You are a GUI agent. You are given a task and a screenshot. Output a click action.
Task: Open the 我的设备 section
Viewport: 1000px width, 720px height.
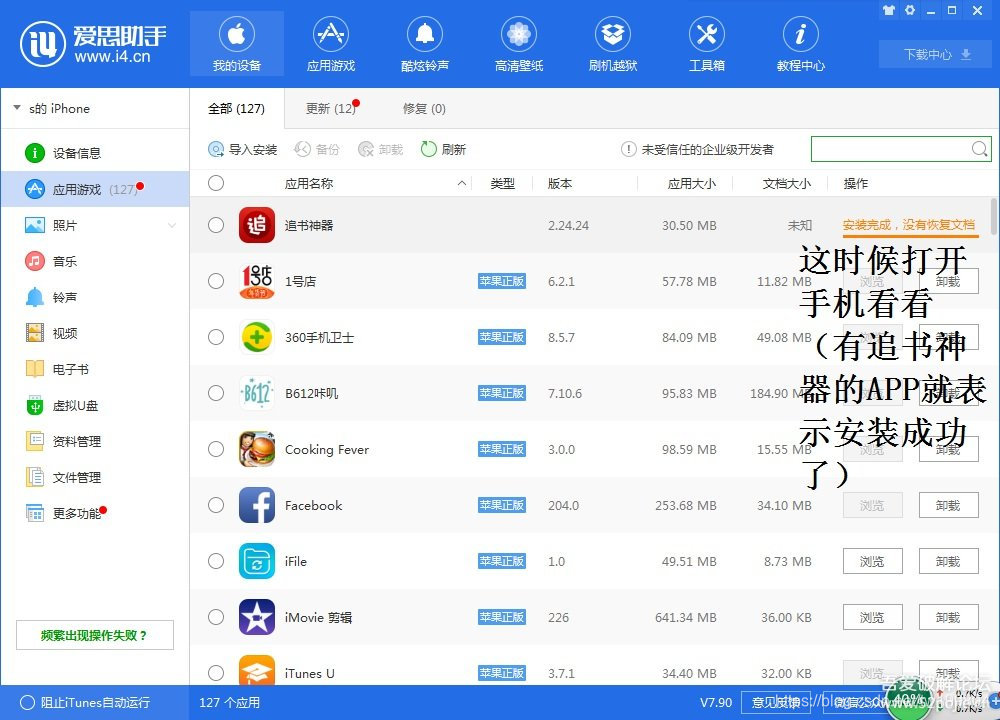point(237,44)
